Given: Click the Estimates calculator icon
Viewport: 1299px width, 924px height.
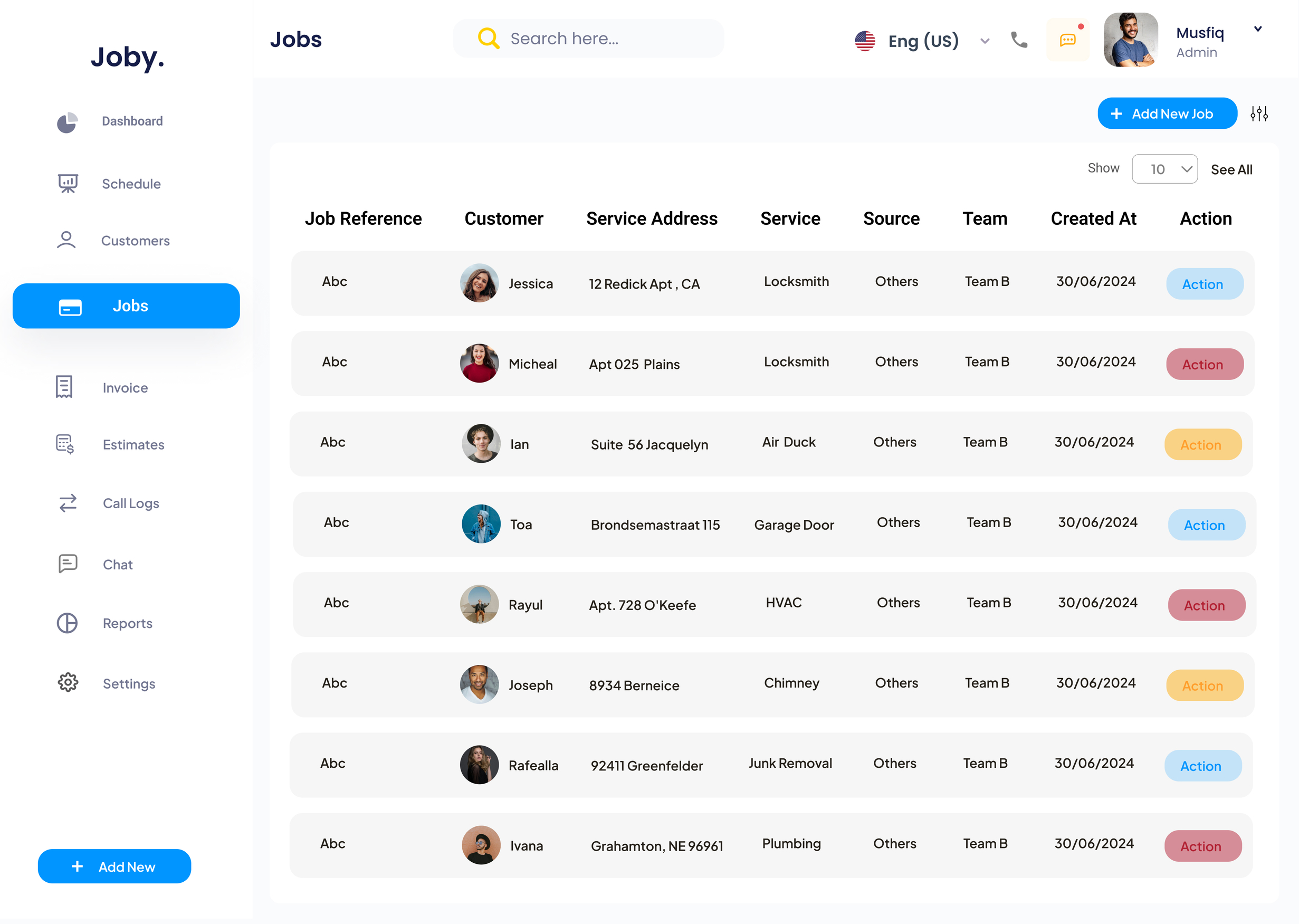Looking at the screenshot, I should (65, 444).
